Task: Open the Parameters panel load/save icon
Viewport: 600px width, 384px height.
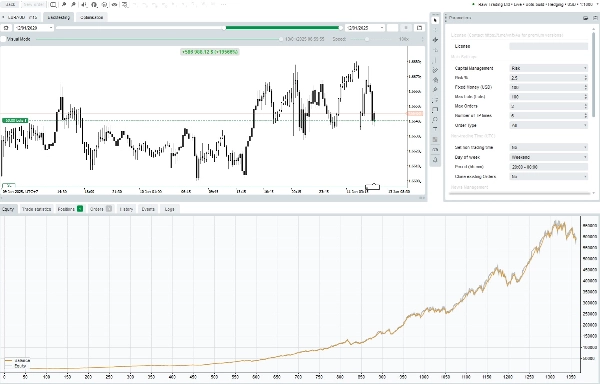Action: (x=585, y=18)
